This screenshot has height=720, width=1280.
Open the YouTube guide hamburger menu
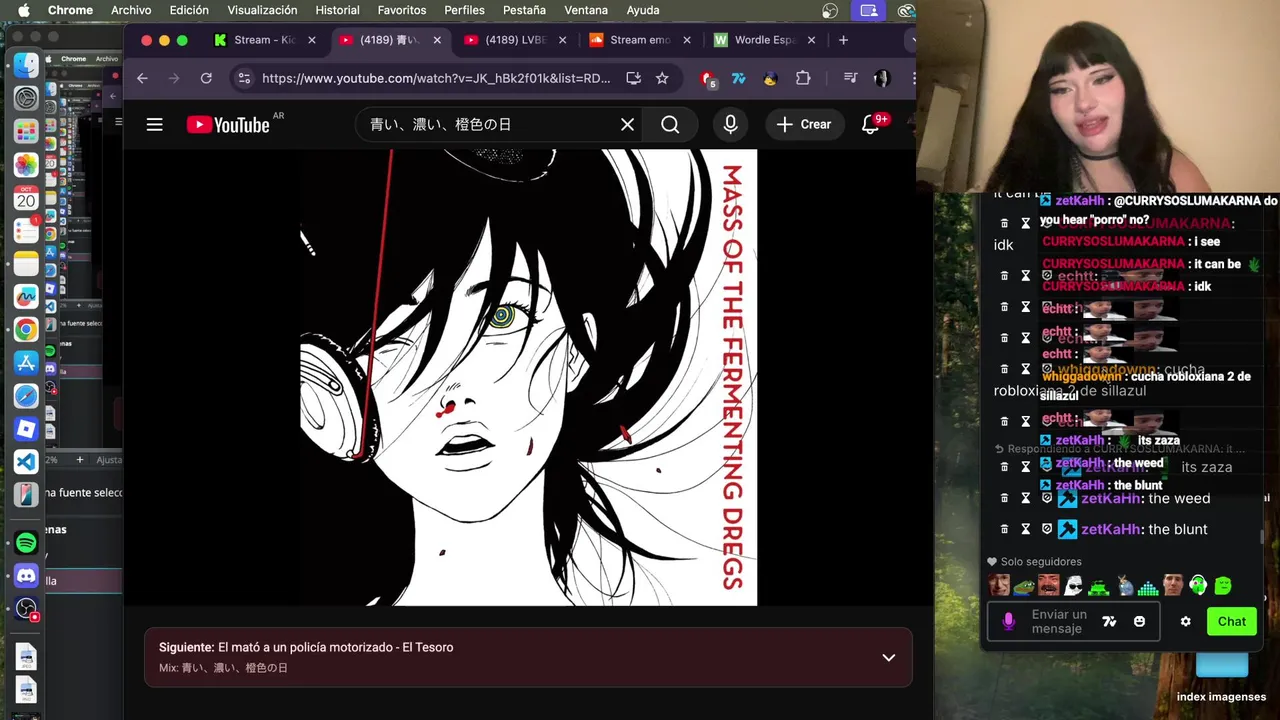[x=154, y=125]
